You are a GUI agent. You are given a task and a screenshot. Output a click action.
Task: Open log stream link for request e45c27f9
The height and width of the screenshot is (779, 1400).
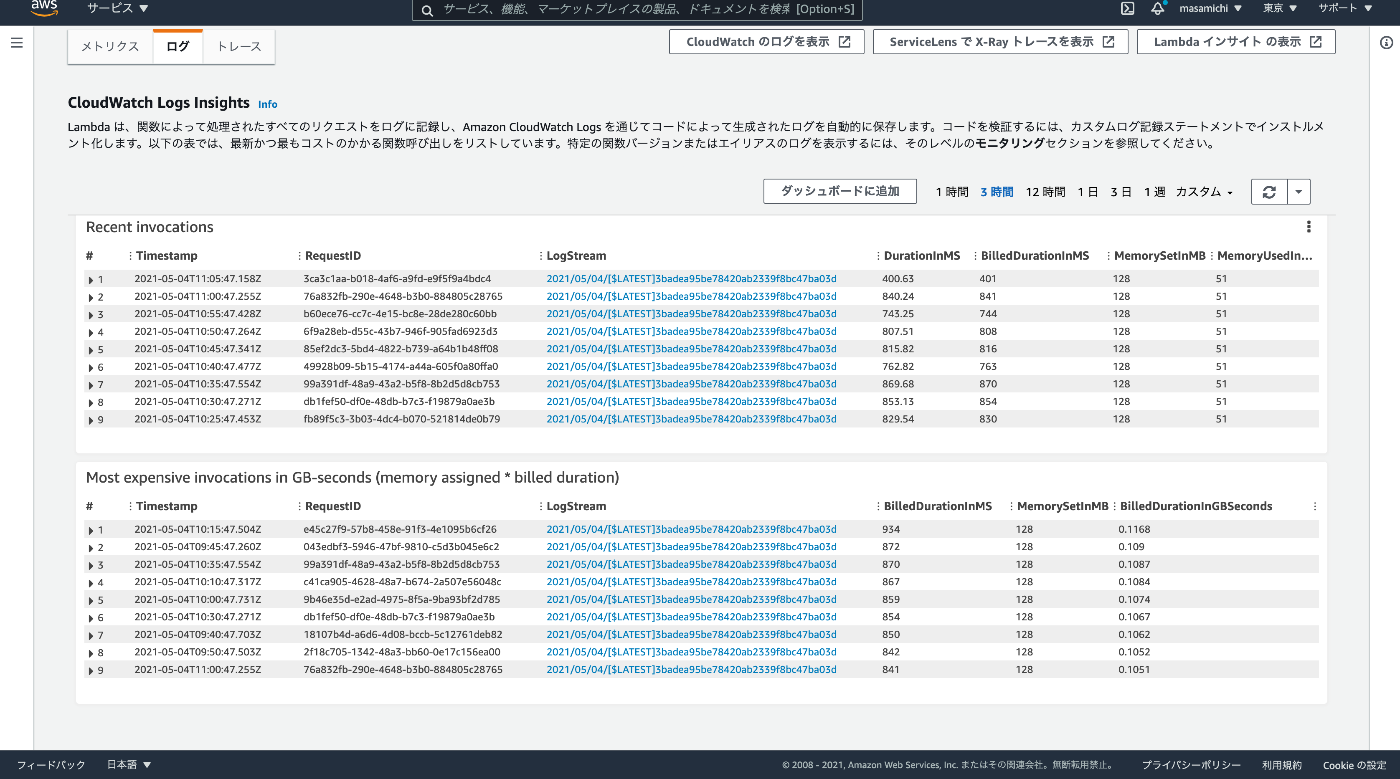pos(691,529)
